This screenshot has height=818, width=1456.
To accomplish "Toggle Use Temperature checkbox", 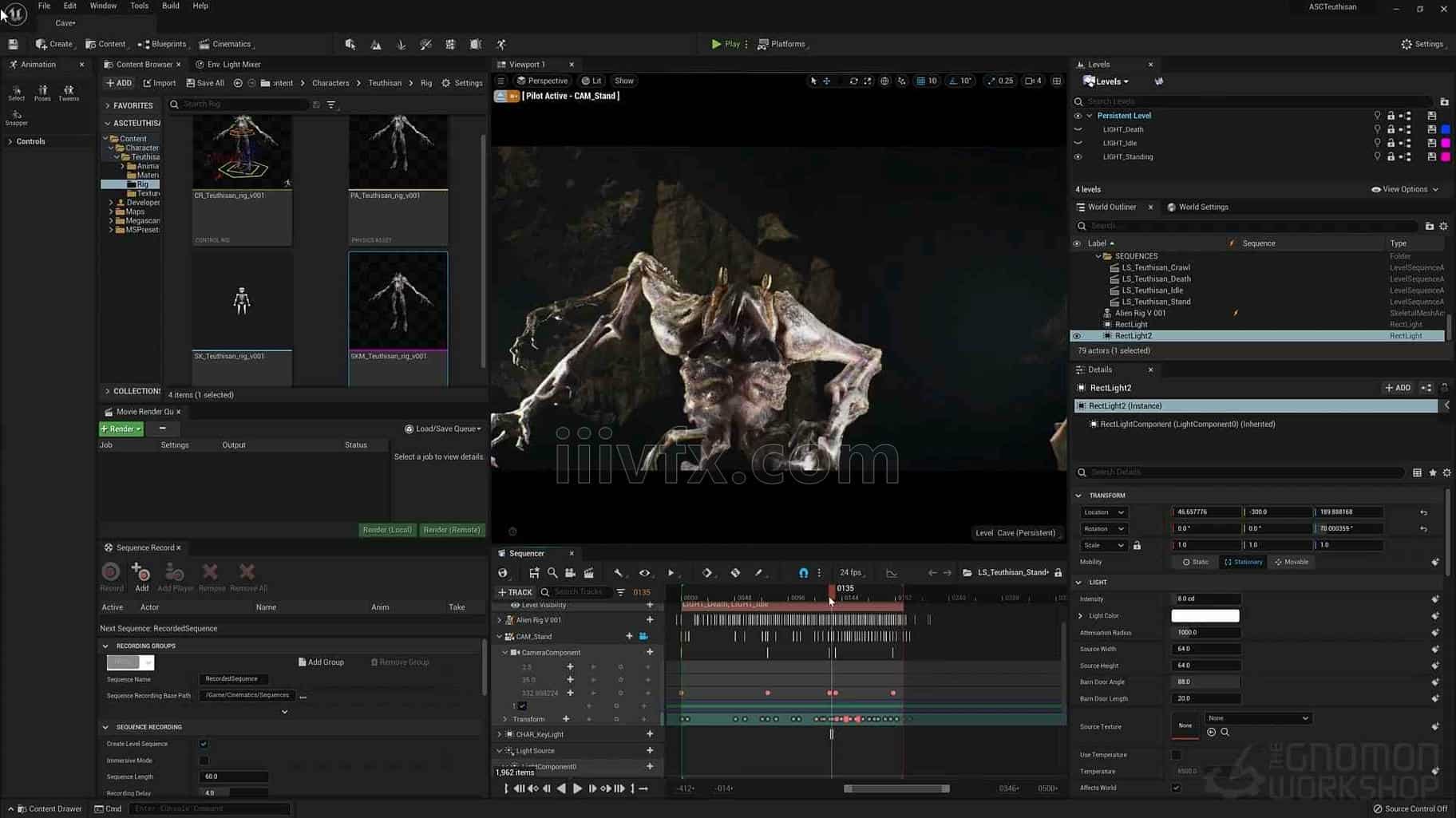I will pyautogui.click(x=1176, y=755).
